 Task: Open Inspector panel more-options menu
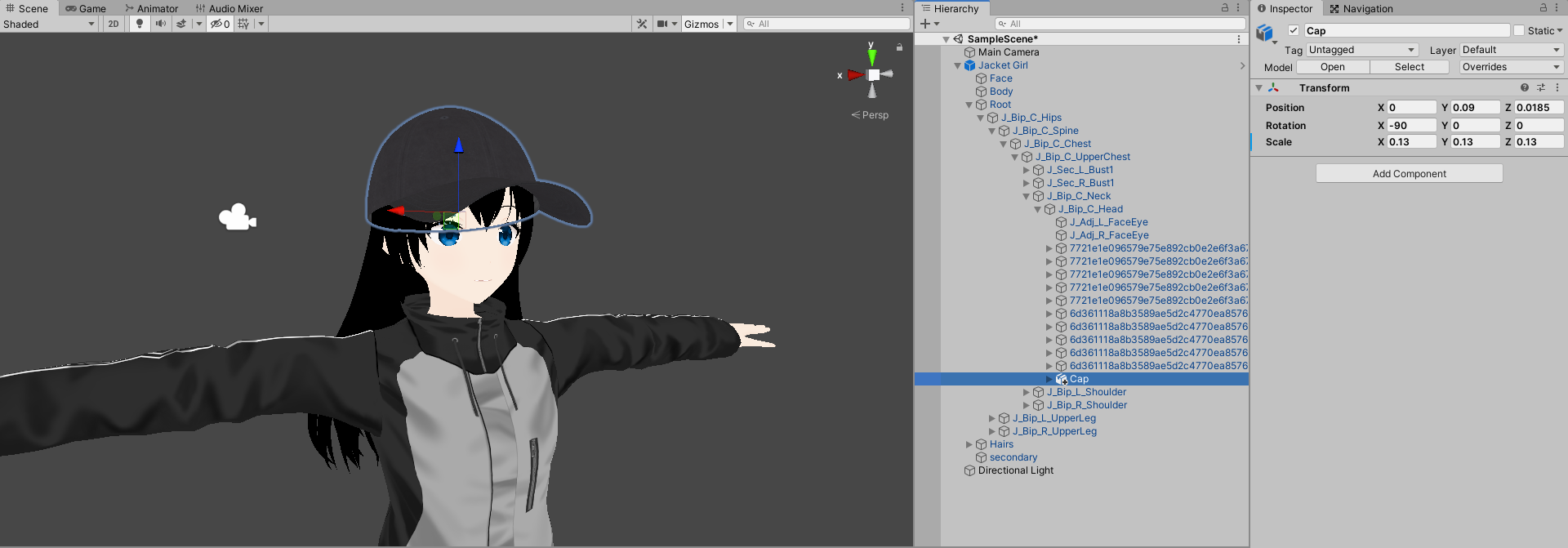(1557, 7)
